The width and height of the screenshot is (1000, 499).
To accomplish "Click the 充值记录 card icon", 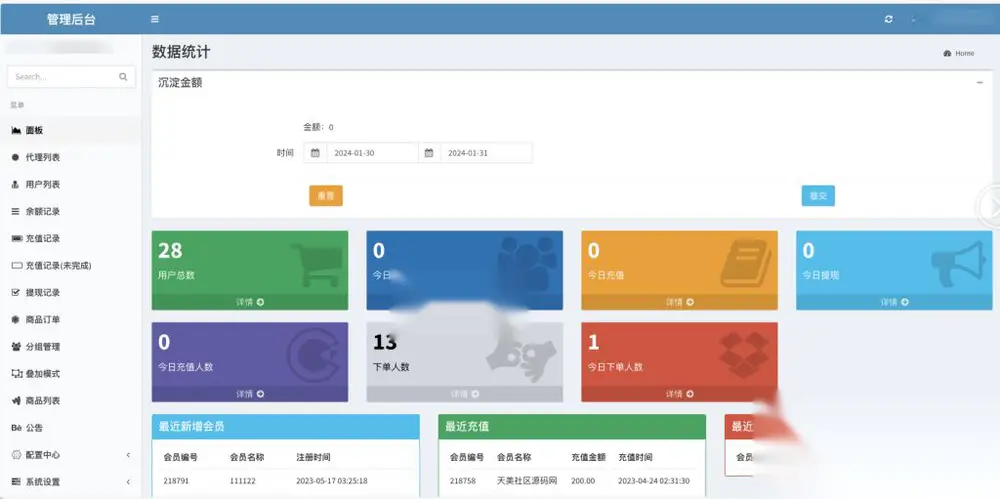I will [17, 238].
